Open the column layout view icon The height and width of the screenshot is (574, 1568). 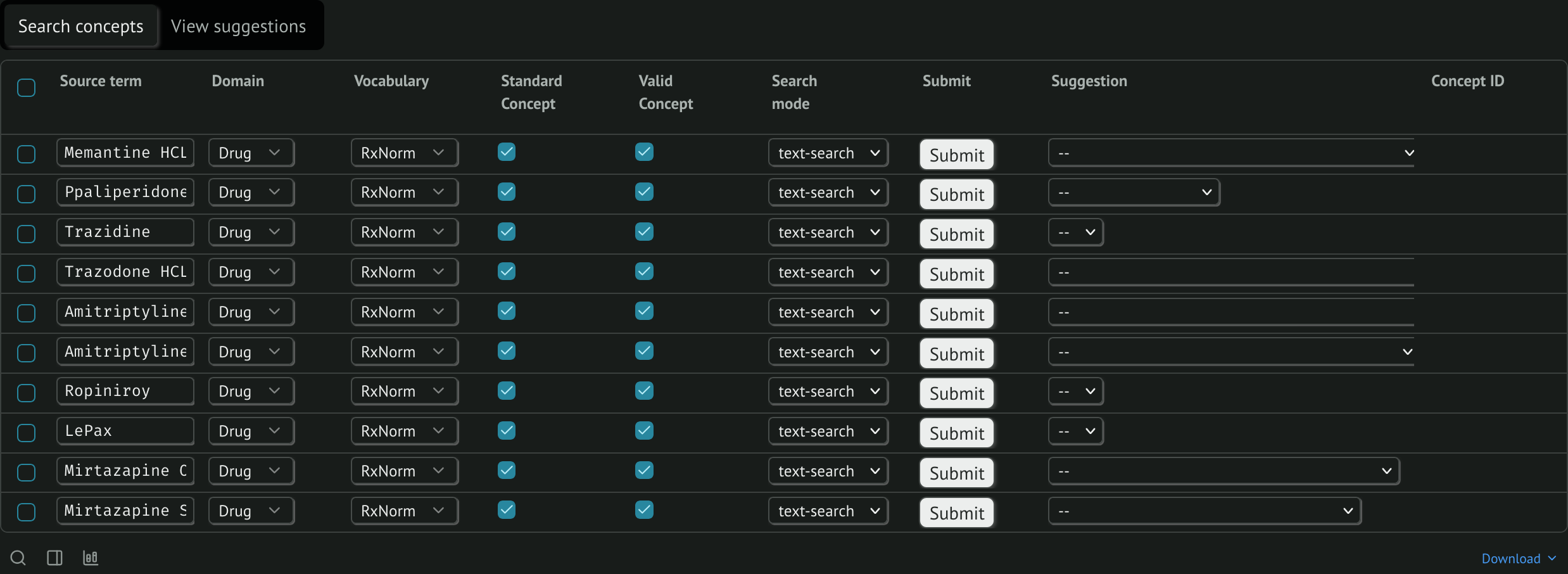[54, 558]
